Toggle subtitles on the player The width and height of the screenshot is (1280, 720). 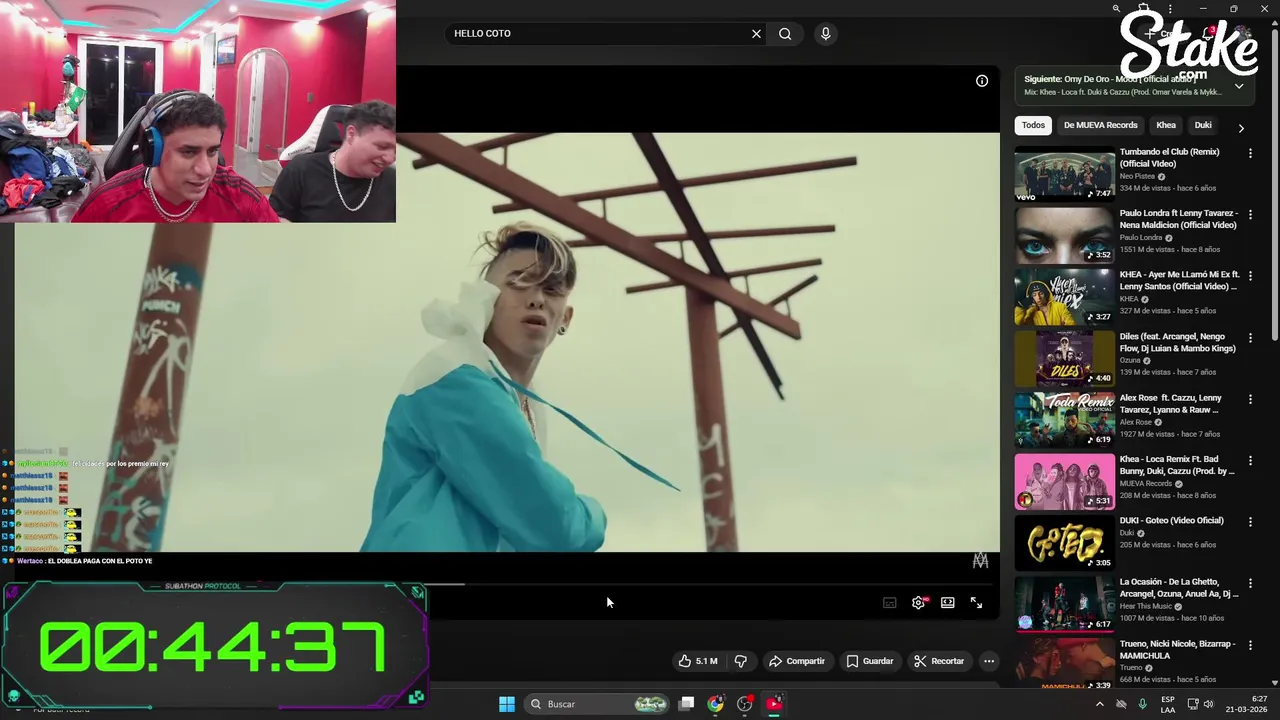(x=889, y=603)
